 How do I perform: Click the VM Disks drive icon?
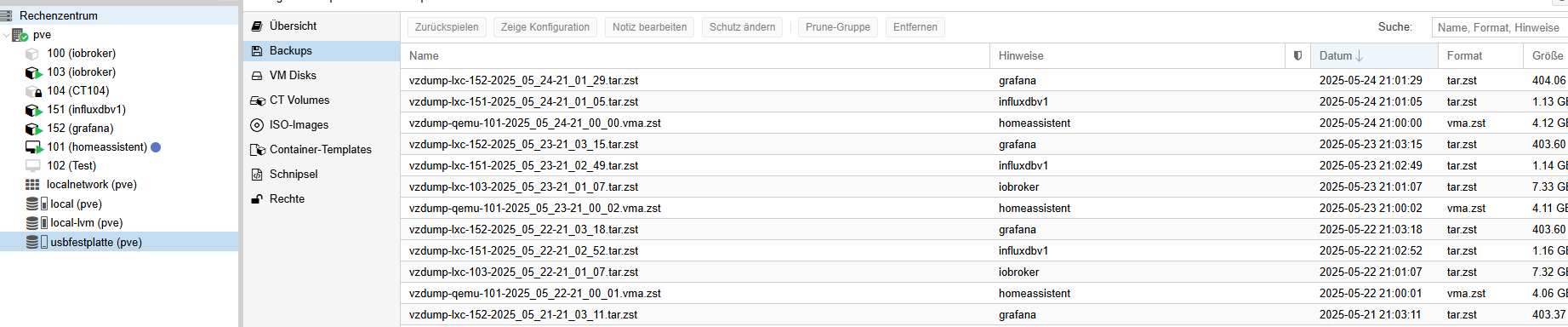point(257,76)
